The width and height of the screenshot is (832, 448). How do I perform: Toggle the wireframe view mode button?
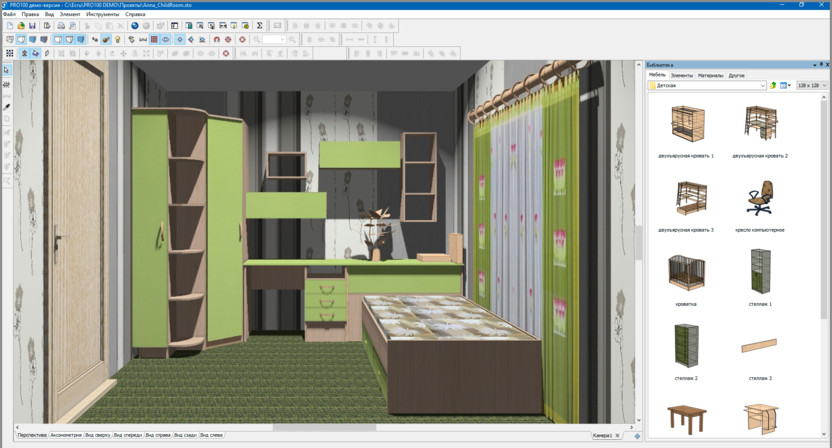(9, 39)
